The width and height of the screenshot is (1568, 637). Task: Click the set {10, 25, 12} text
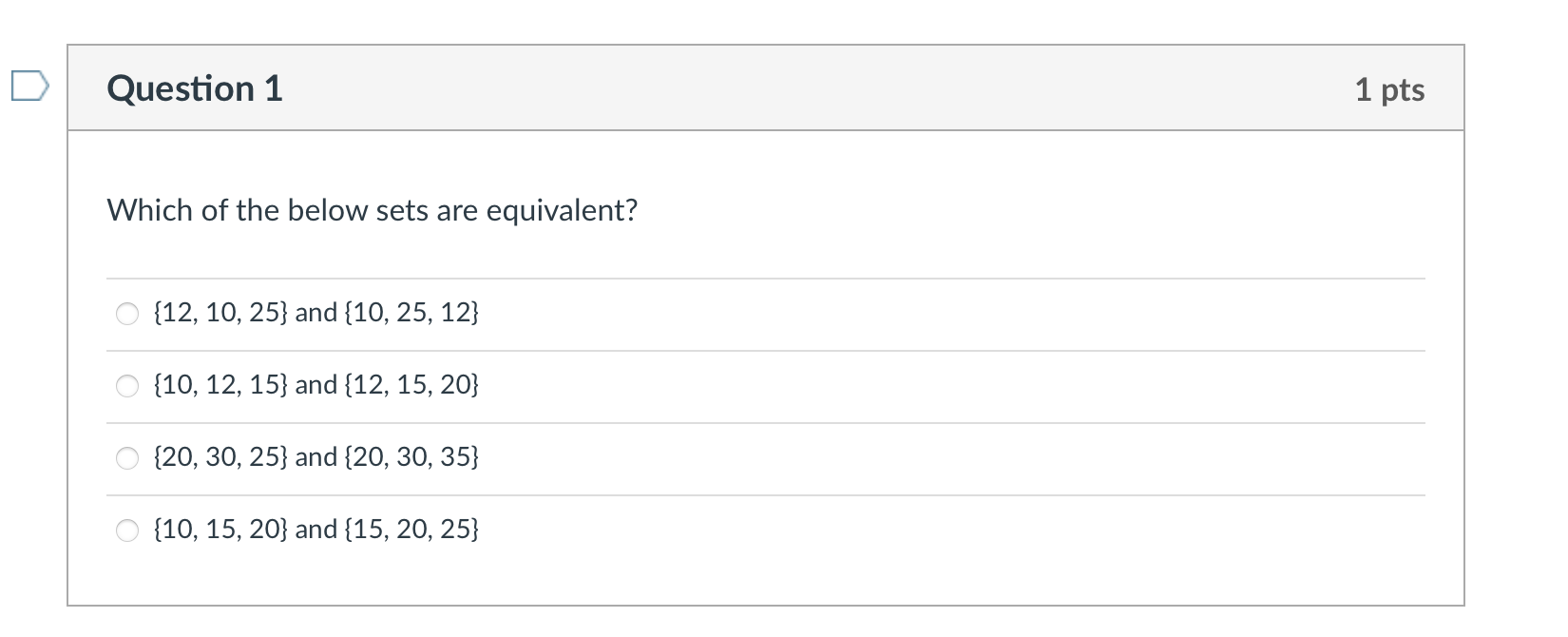pyautogui.click(x=411, y=312)
